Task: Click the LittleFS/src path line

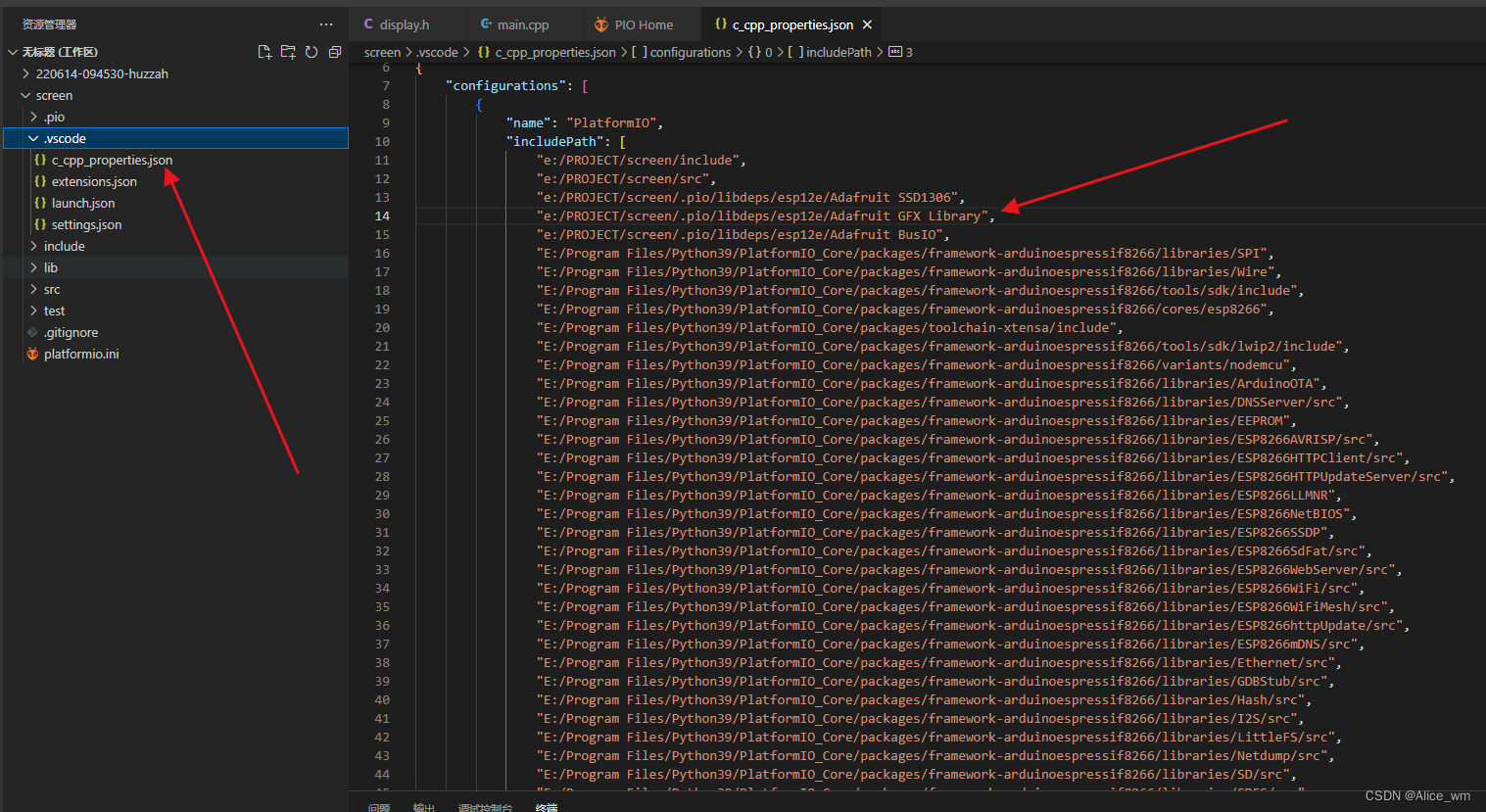Action: coord(938,737)
